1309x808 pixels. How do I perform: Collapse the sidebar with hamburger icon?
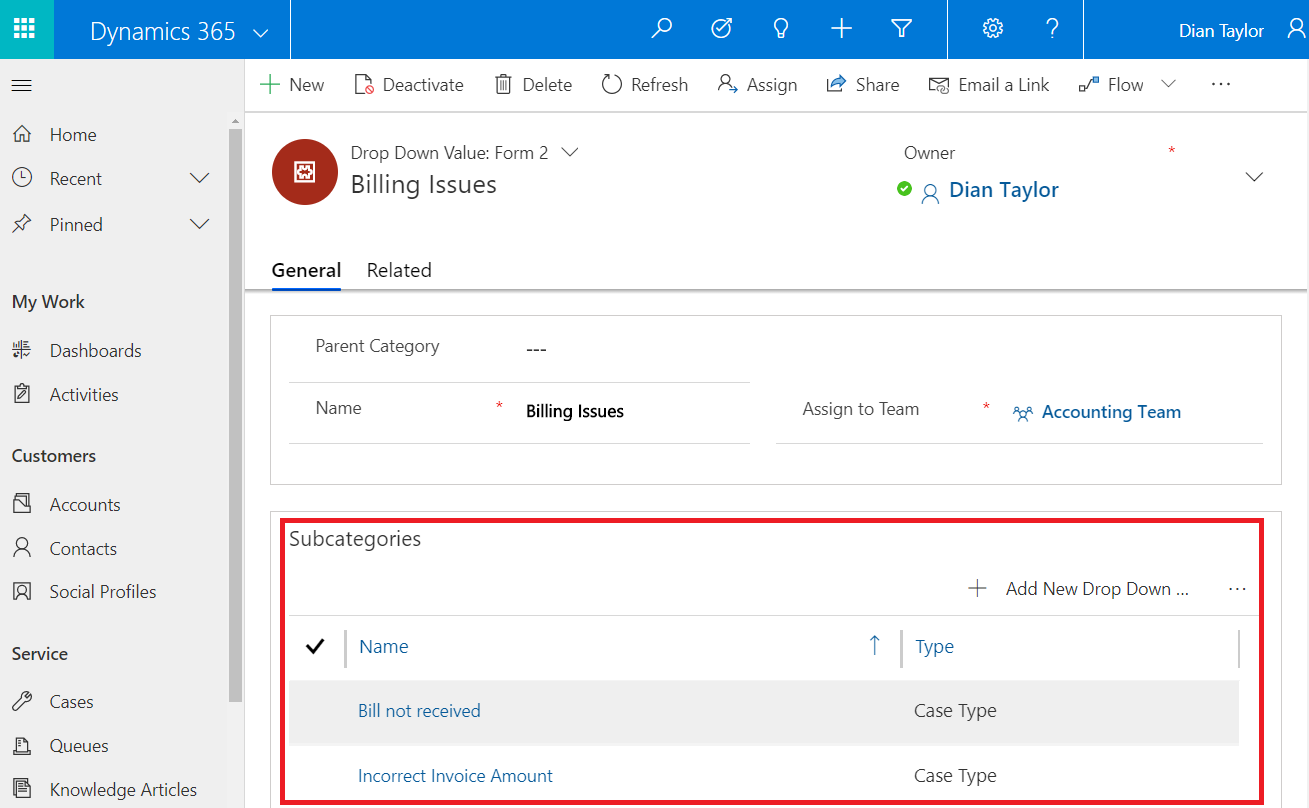[22, 86]
